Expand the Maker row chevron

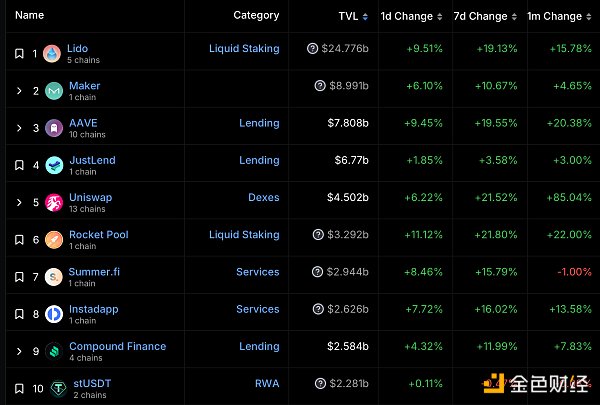18,91
